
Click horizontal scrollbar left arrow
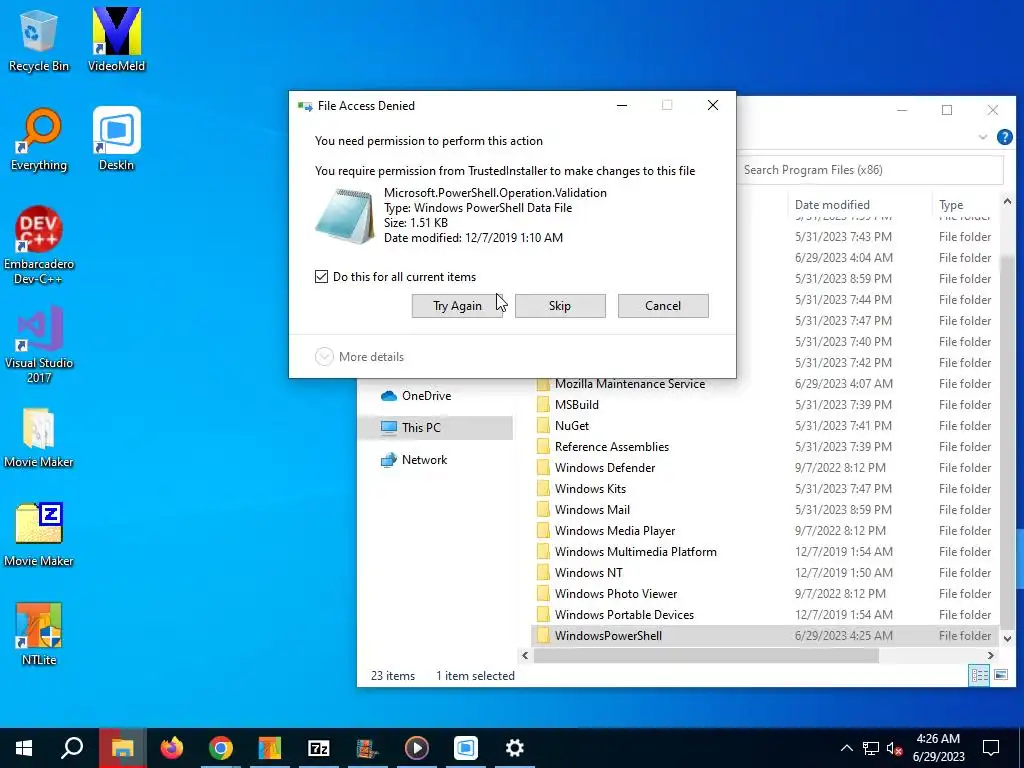525,655
